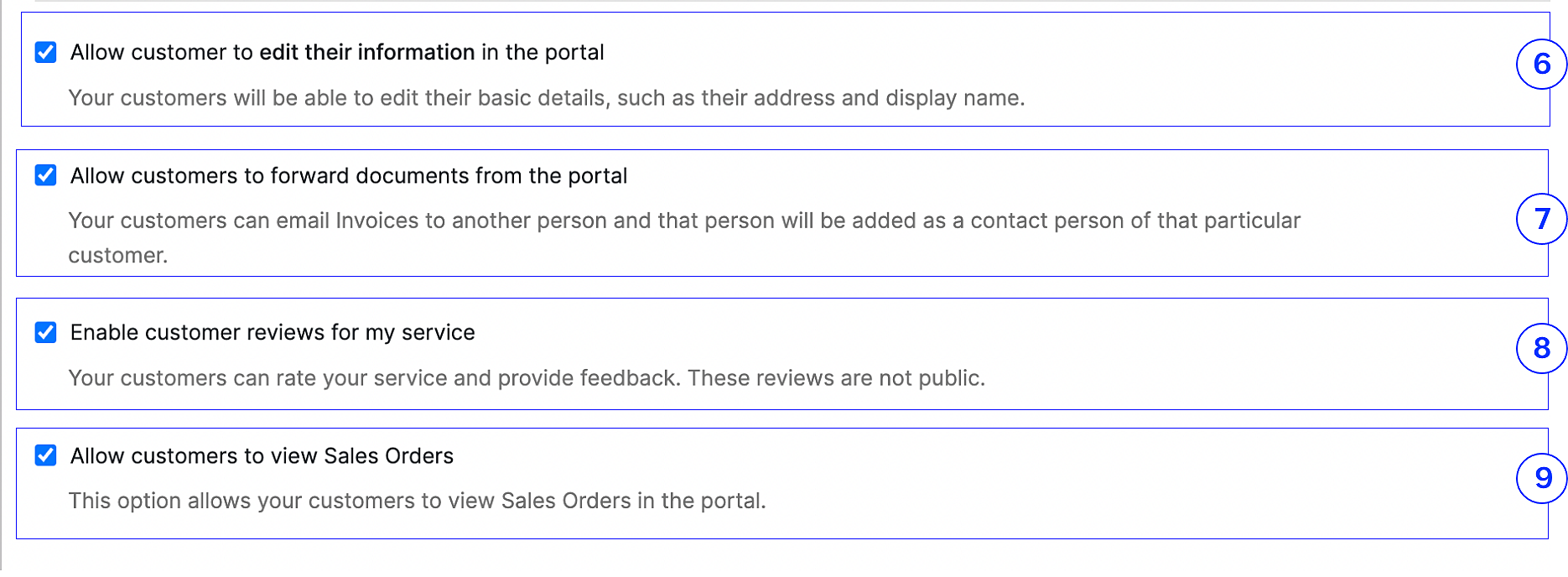This screenshot has width=1568, height=577.
Task: Click the word "Invoices" in the forwarding description
Action: (376, 221)
